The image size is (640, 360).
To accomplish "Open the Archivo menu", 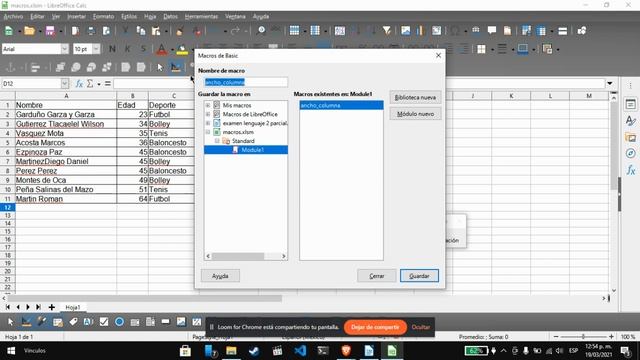I will pyautogui.click(x=13, y=16).
